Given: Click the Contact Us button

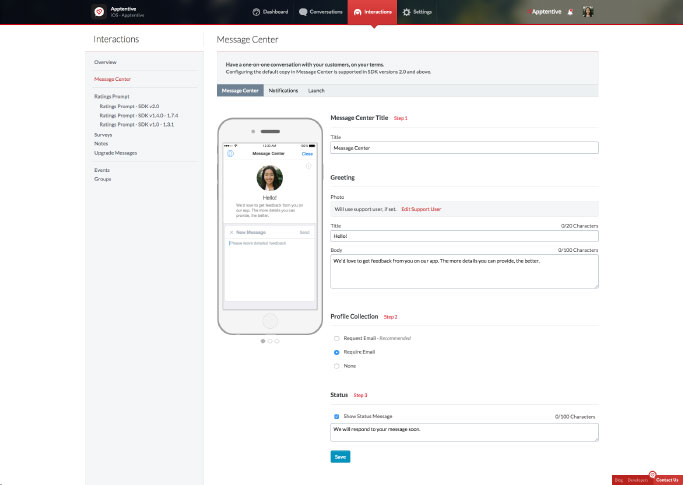Looking at the screenshot, I should click(667, 480).
